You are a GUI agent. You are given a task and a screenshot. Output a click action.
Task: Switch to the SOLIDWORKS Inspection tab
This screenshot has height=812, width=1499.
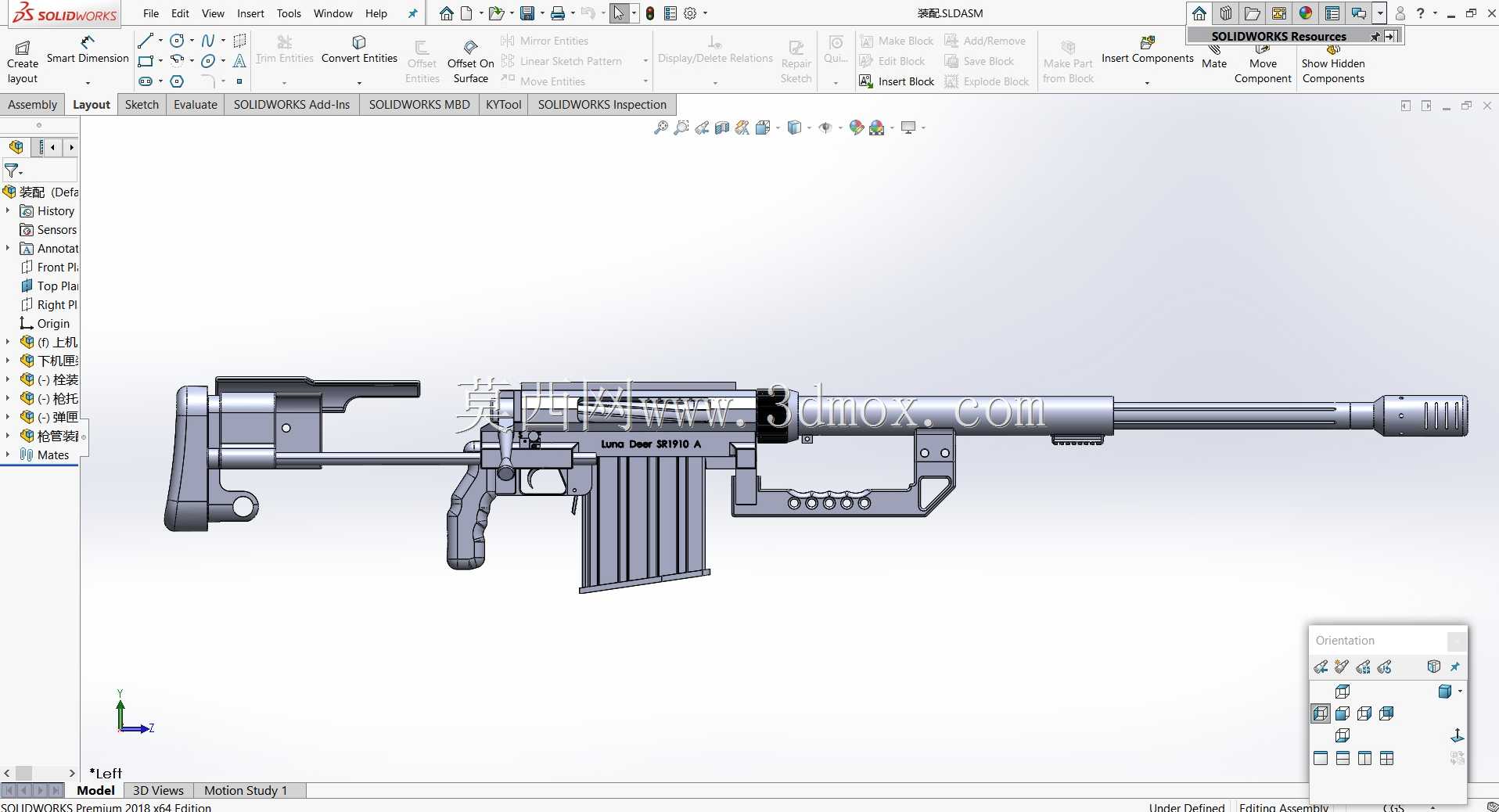tap(602, 104)
